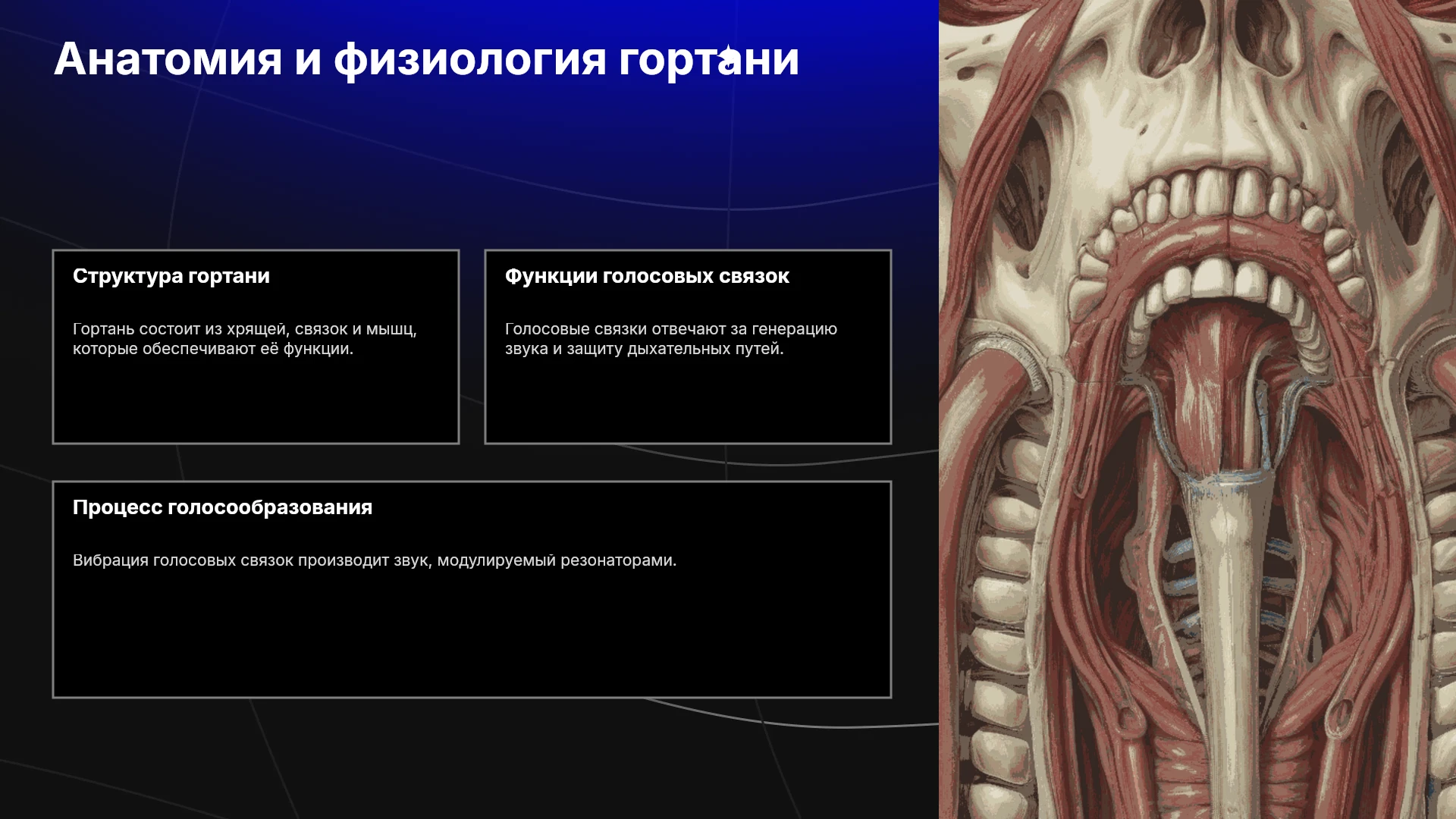Screen dimensions: 1456x819
Task: Click the 'Вибрация голосовых связок' description text
Action: 183,560
